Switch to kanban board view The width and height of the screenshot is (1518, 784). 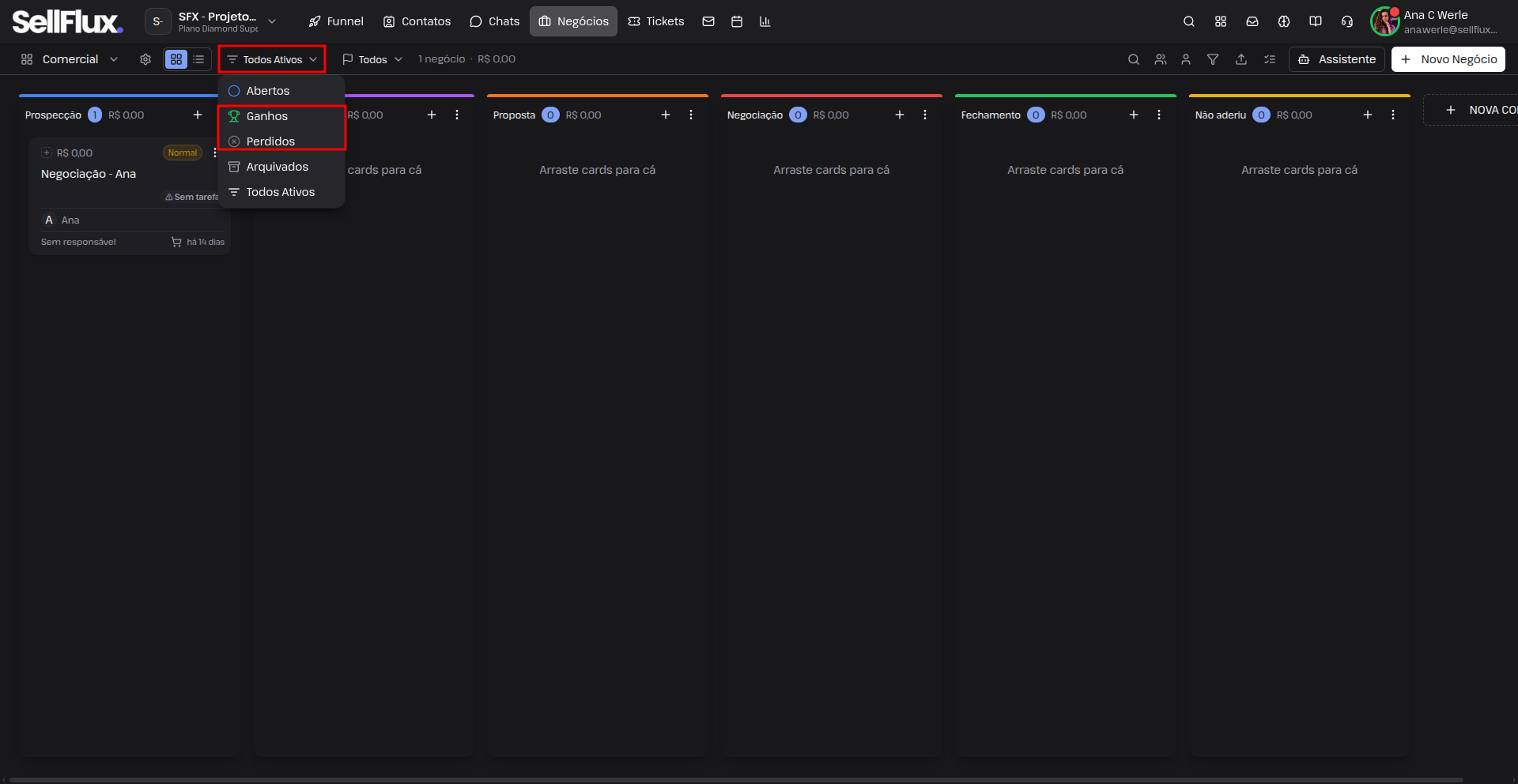(176, 59)
